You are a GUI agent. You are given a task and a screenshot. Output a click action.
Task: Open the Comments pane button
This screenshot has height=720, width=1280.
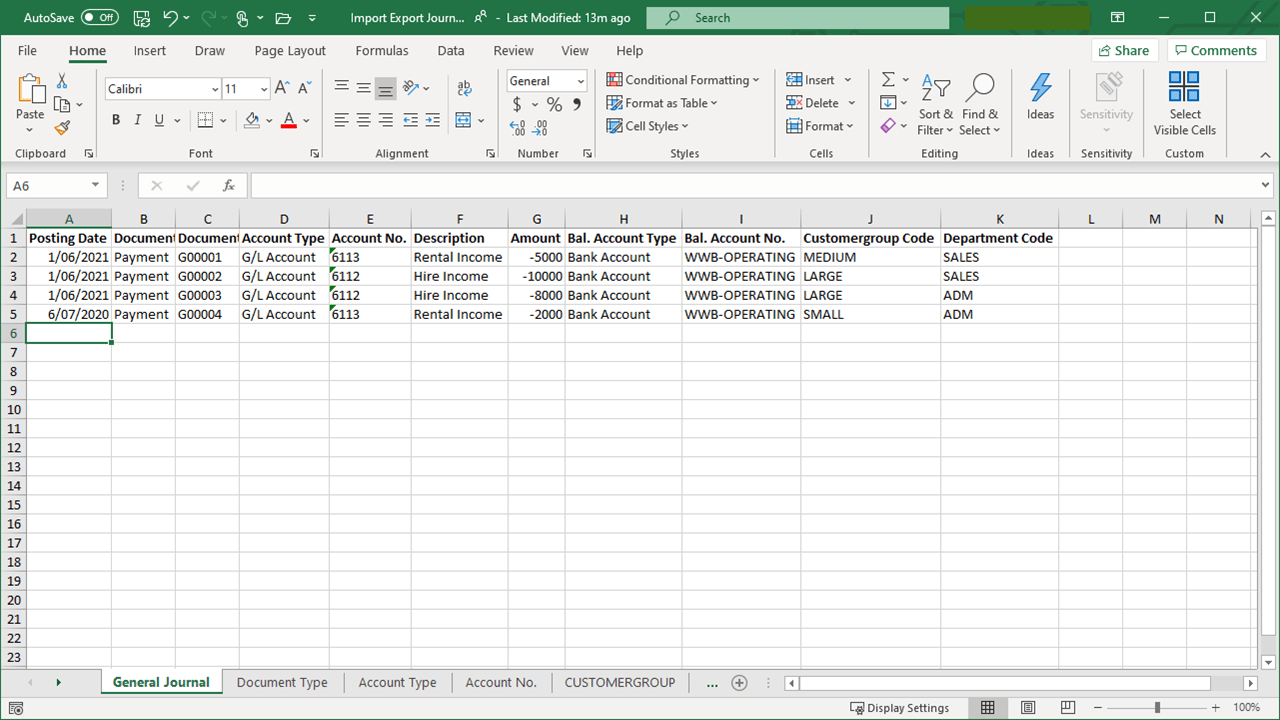[1214, 51]
